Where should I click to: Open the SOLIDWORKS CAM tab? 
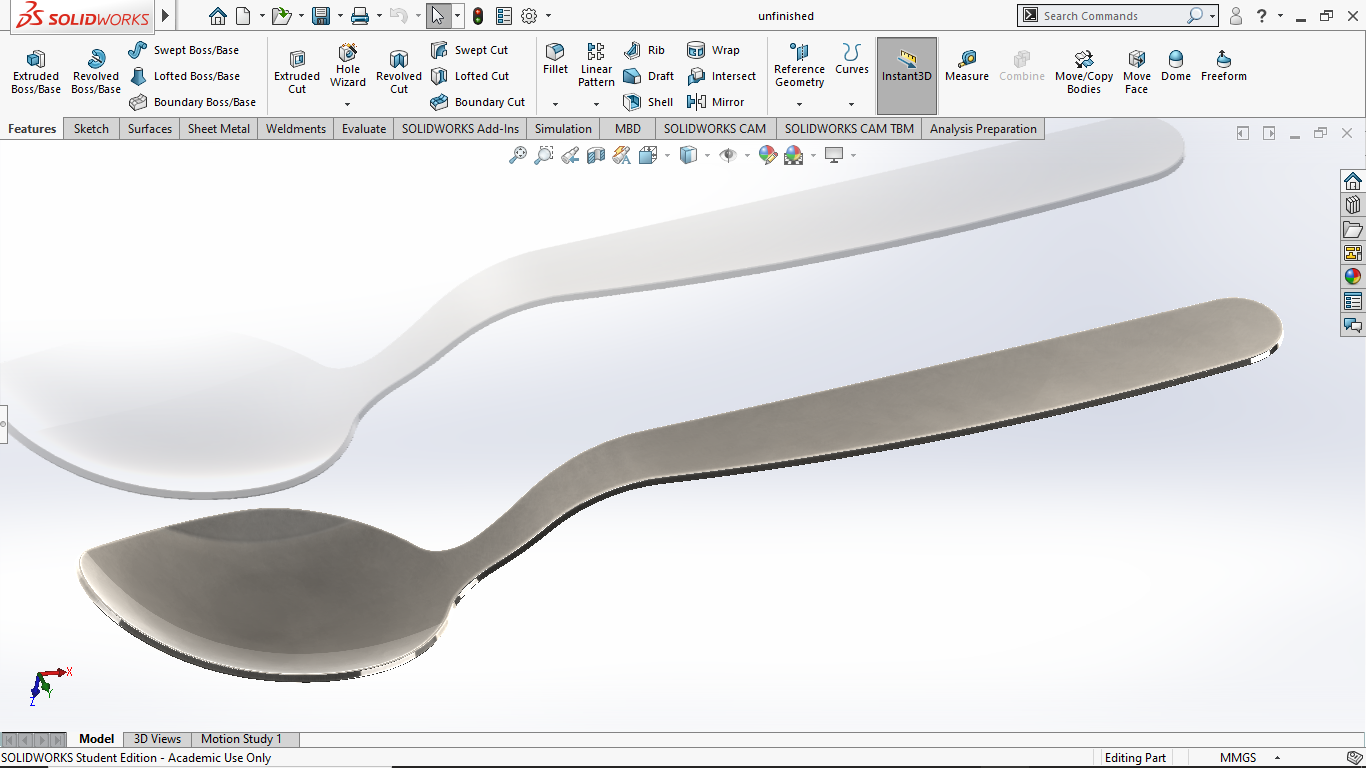715,128
